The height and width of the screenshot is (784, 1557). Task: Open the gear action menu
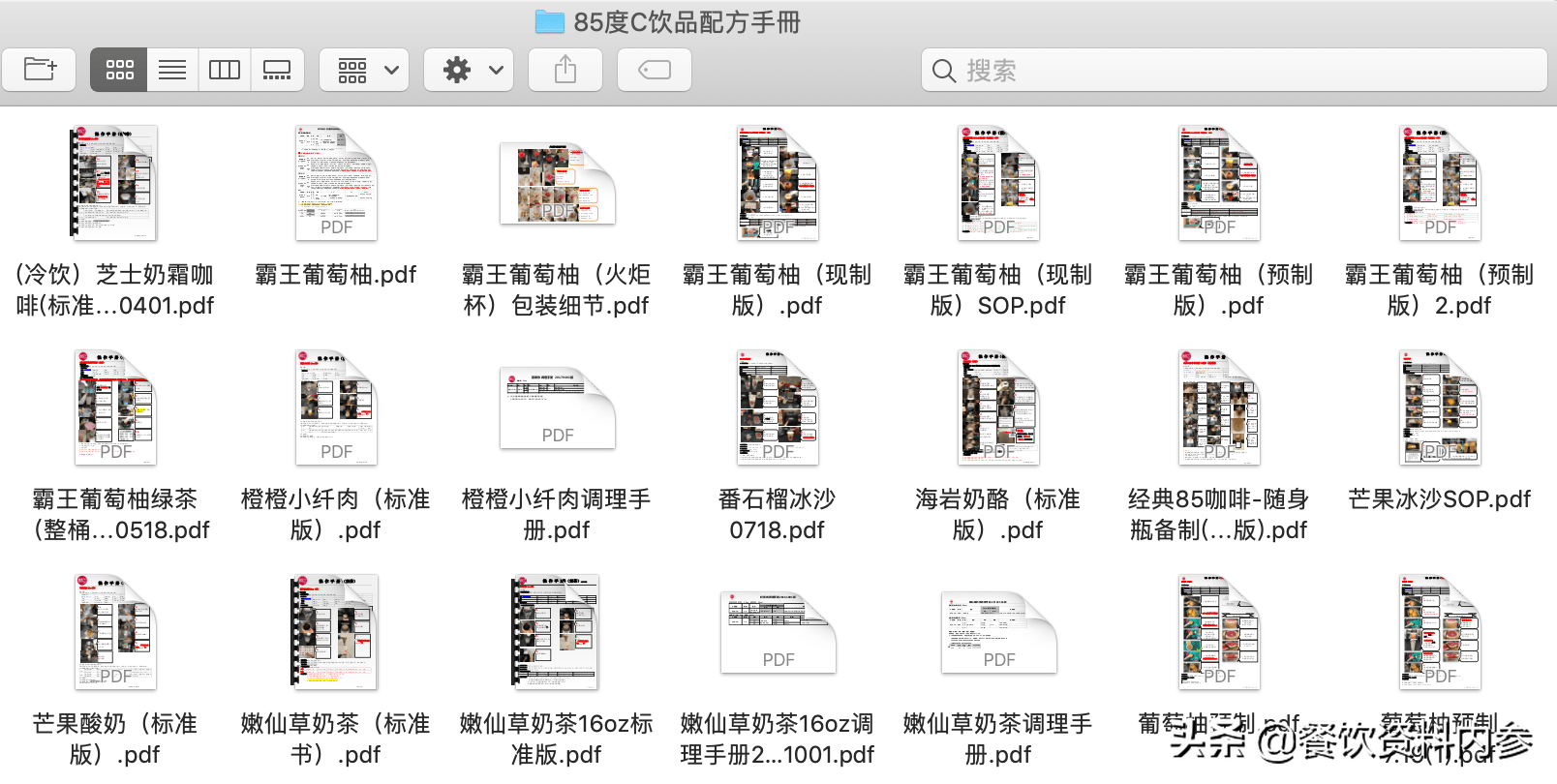coord(469,70)
